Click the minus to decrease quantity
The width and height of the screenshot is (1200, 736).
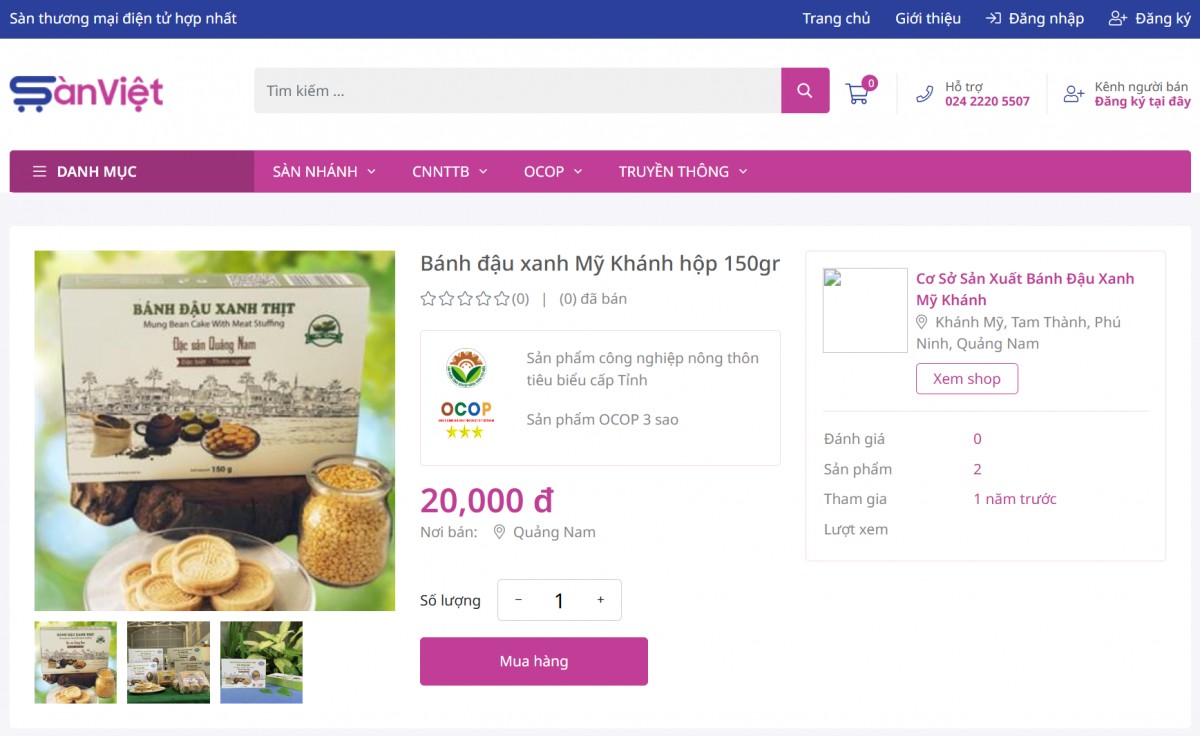coord(518,599)
